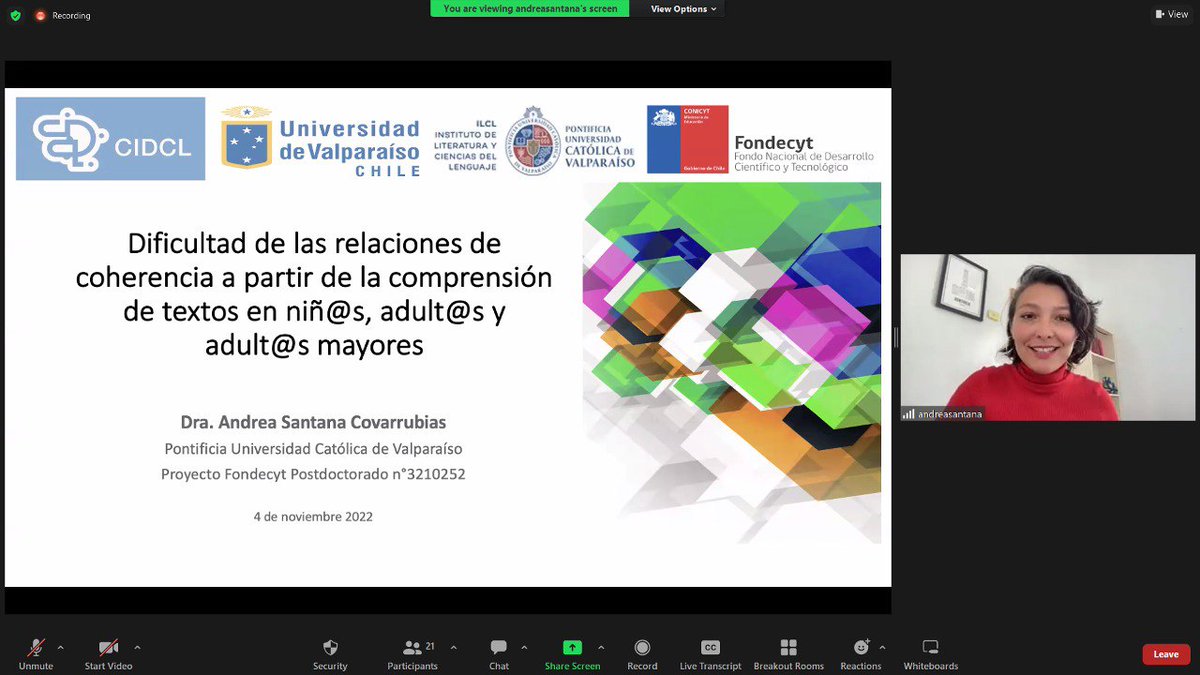Screen dimensions: 1200x675
Task: Click 'Pontificia Universidad Católica de Valparaíso' subtitle text
Action: (x=313, y=449)
